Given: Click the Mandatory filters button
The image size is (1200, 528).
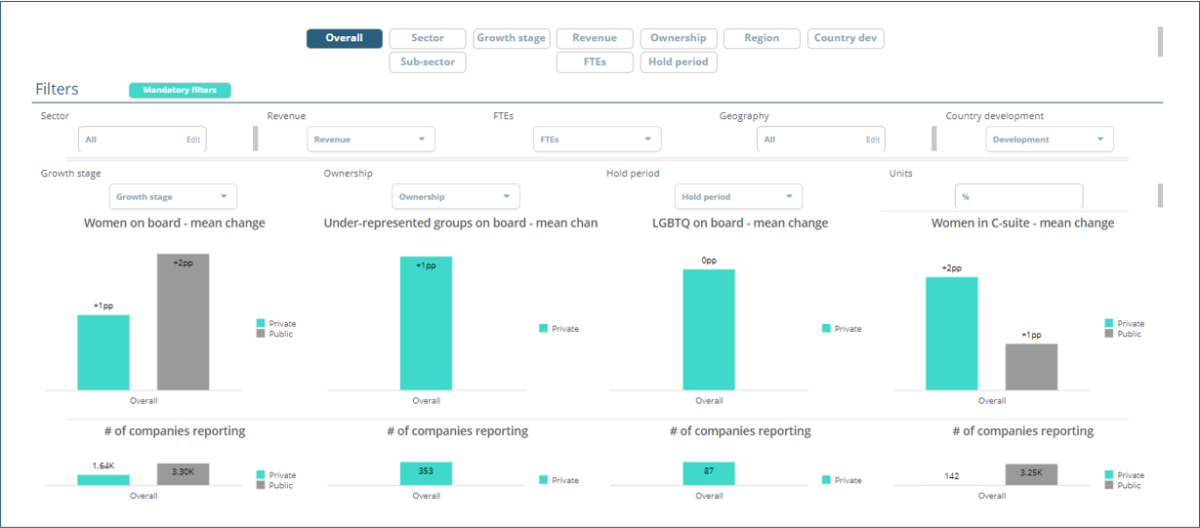Looking at the screenshot, I should (180, 90).
